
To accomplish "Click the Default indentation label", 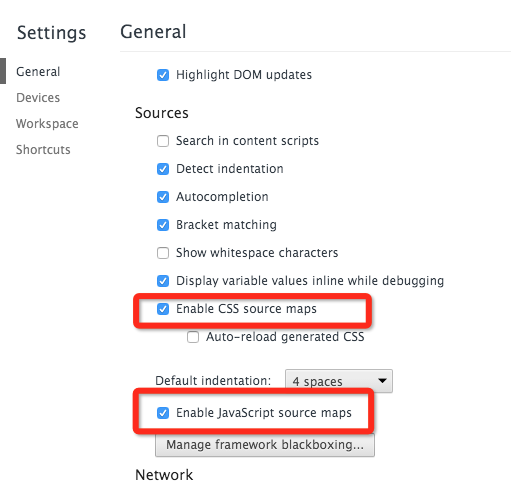I will coord(213,381).
